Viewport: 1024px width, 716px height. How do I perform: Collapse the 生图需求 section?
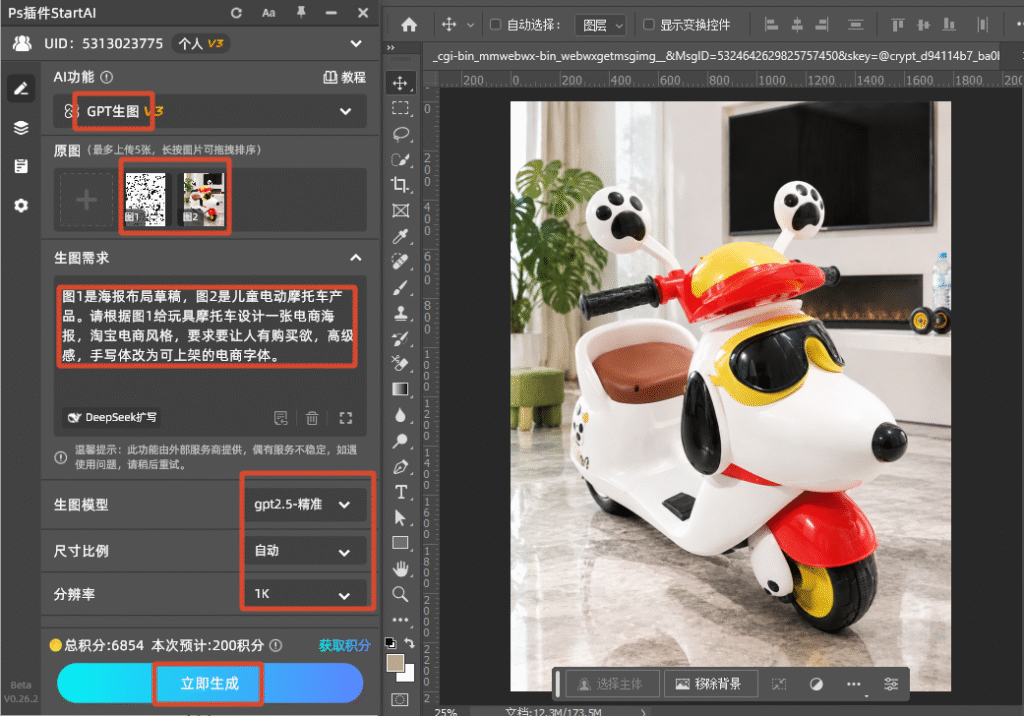[x=356, y=257]
